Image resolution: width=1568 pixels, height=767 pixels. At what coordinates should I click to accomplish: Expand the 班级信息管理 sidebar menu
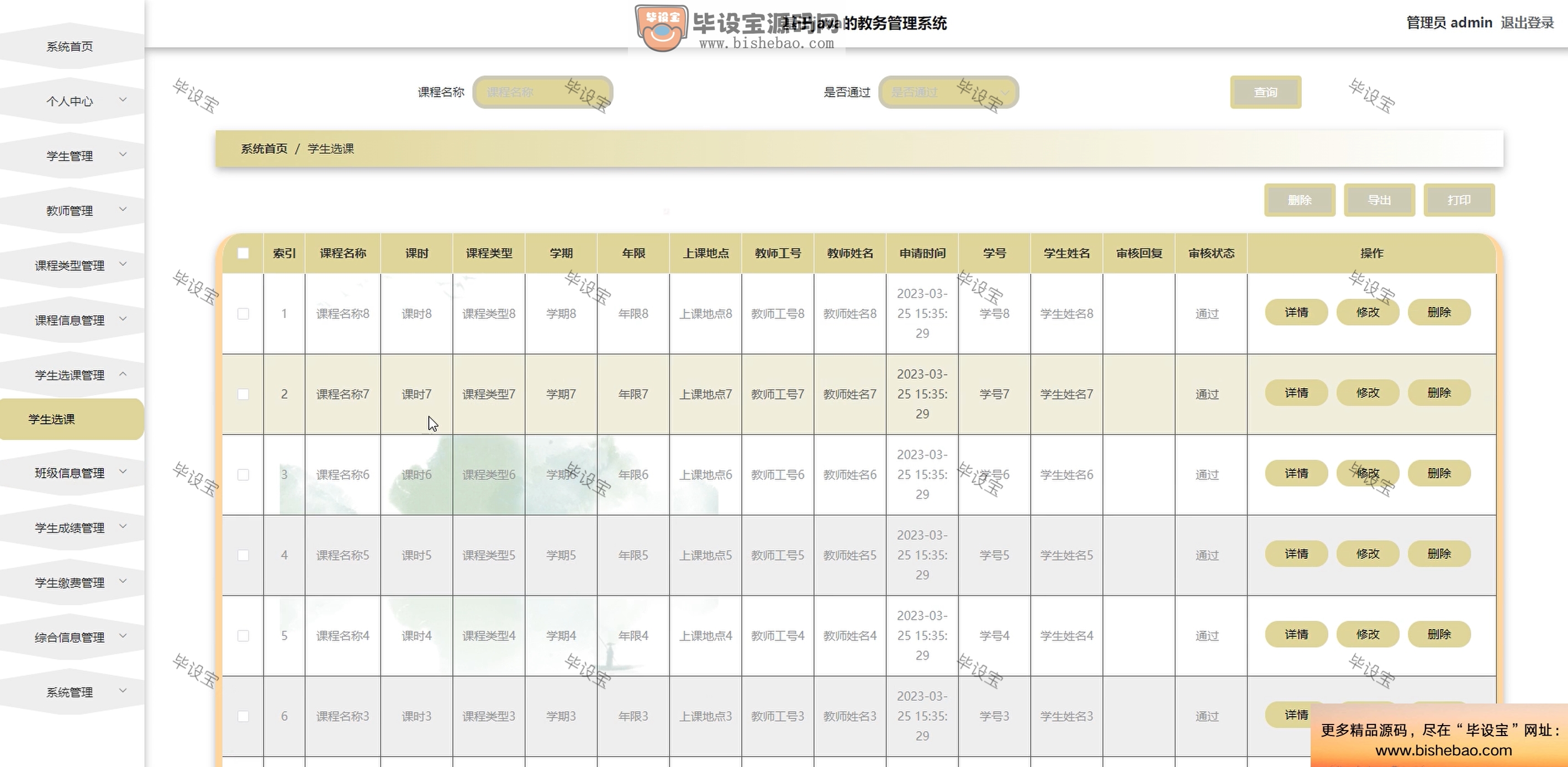[x=72, y=473]
